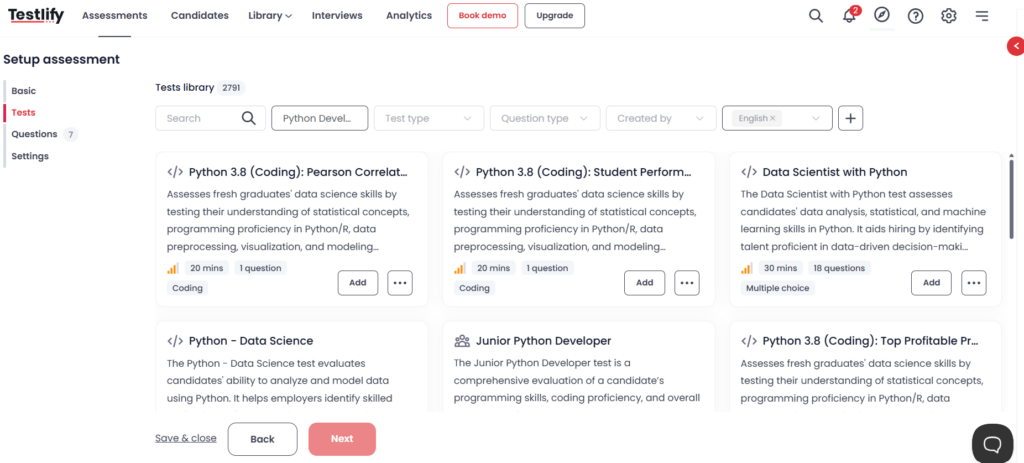The width and height of the screenshot is (1024, 463).
Task: Remove the English language filter tag
Action: 773,118
